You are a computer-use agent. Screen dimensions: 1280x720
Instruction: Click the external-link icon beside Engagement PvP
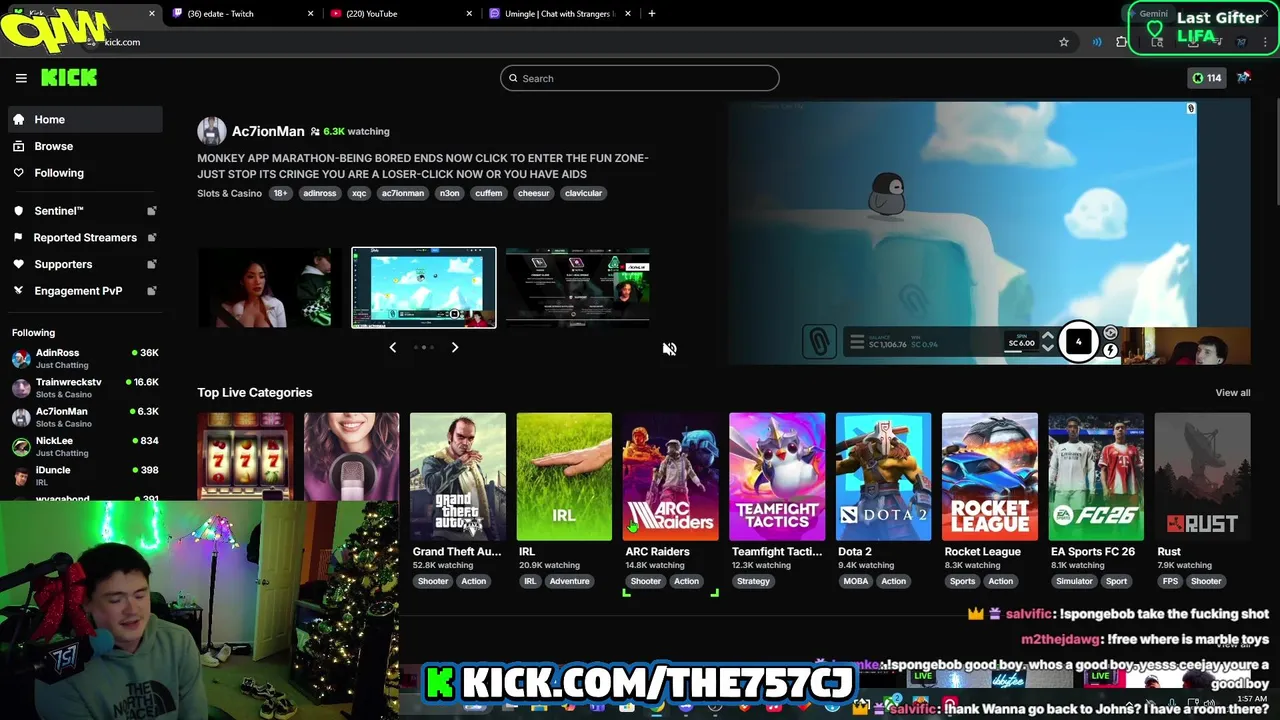[x=152, y=291]
